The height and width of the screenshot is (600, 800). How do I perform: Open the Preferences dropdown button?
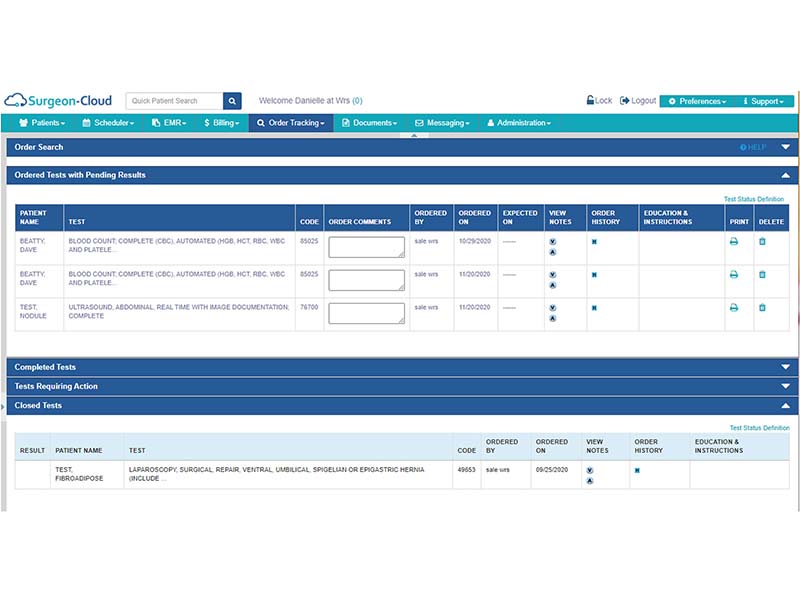697,101
